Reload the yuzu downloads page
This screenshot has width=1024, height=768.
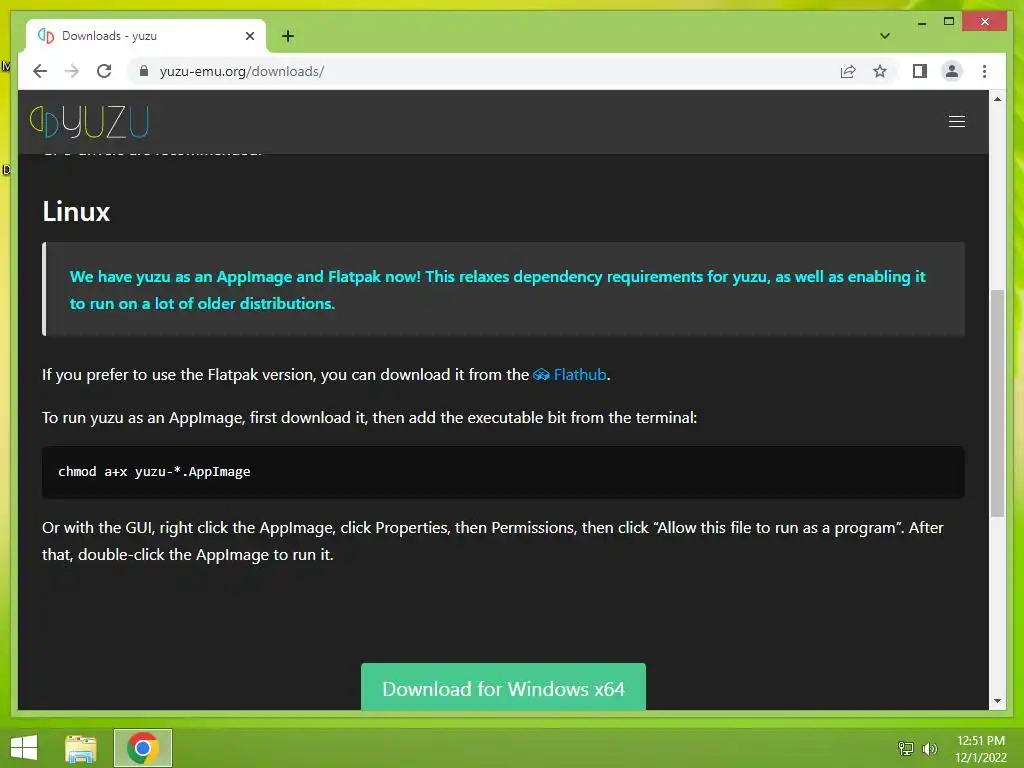(104, 71)
